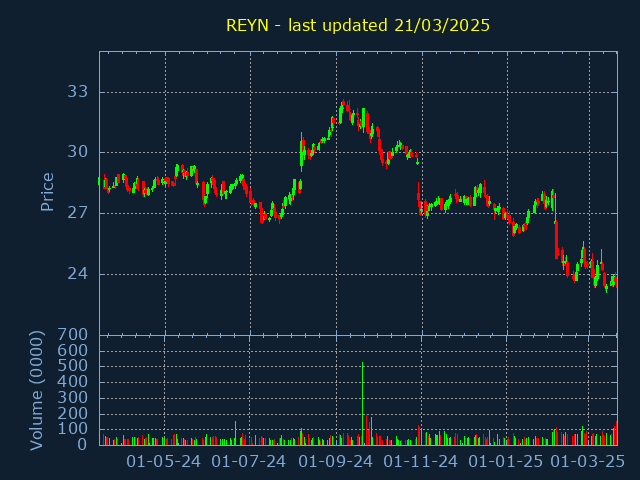Click the volume axis label 500
The height and width of the screenshot is (480, 640).
pyautogui.click(x=73, y=366)
